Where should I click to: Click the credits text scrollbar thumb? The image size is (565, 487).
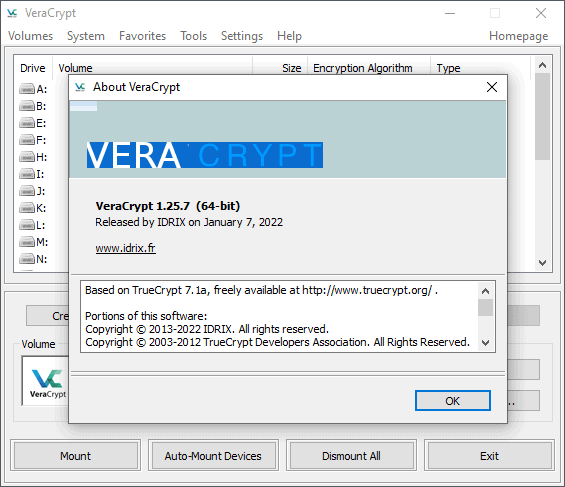485,307
